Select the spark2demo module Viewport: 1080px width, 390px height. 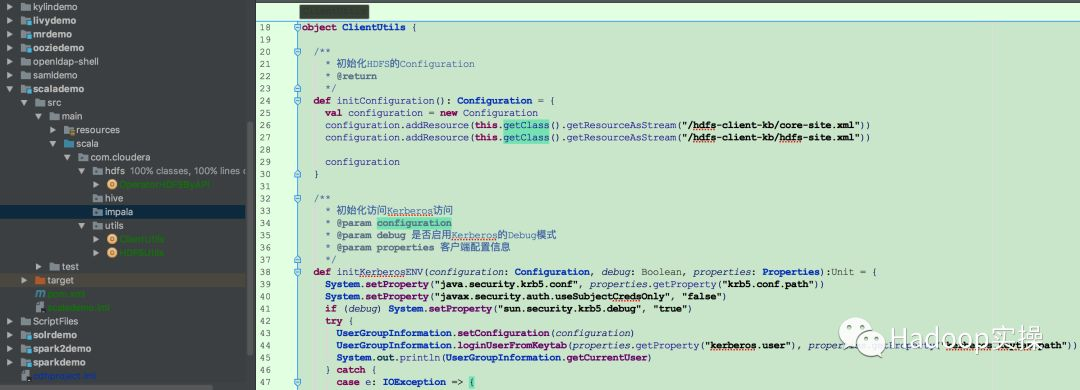(62, 349)
